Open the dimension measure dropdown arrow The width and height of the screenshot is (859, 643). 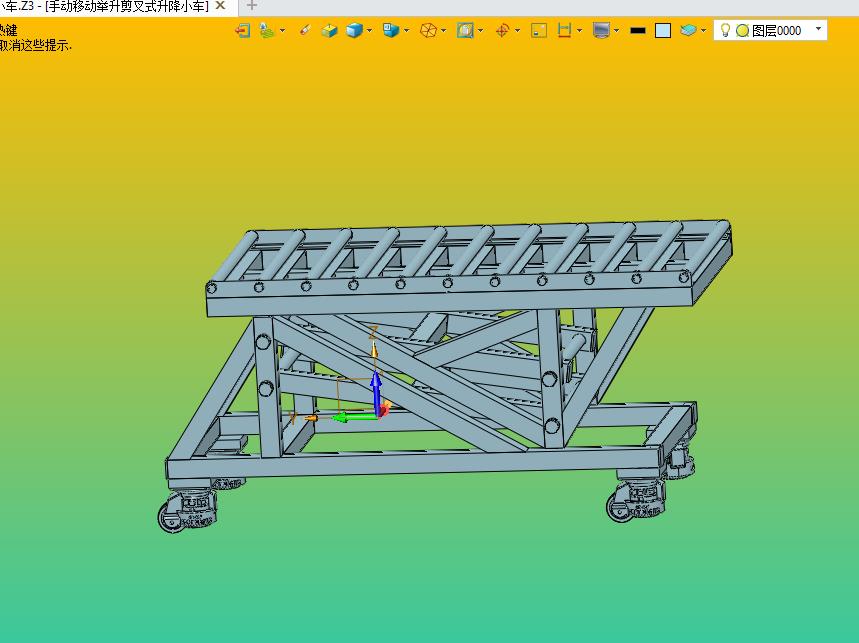click(x=580, y=30)
